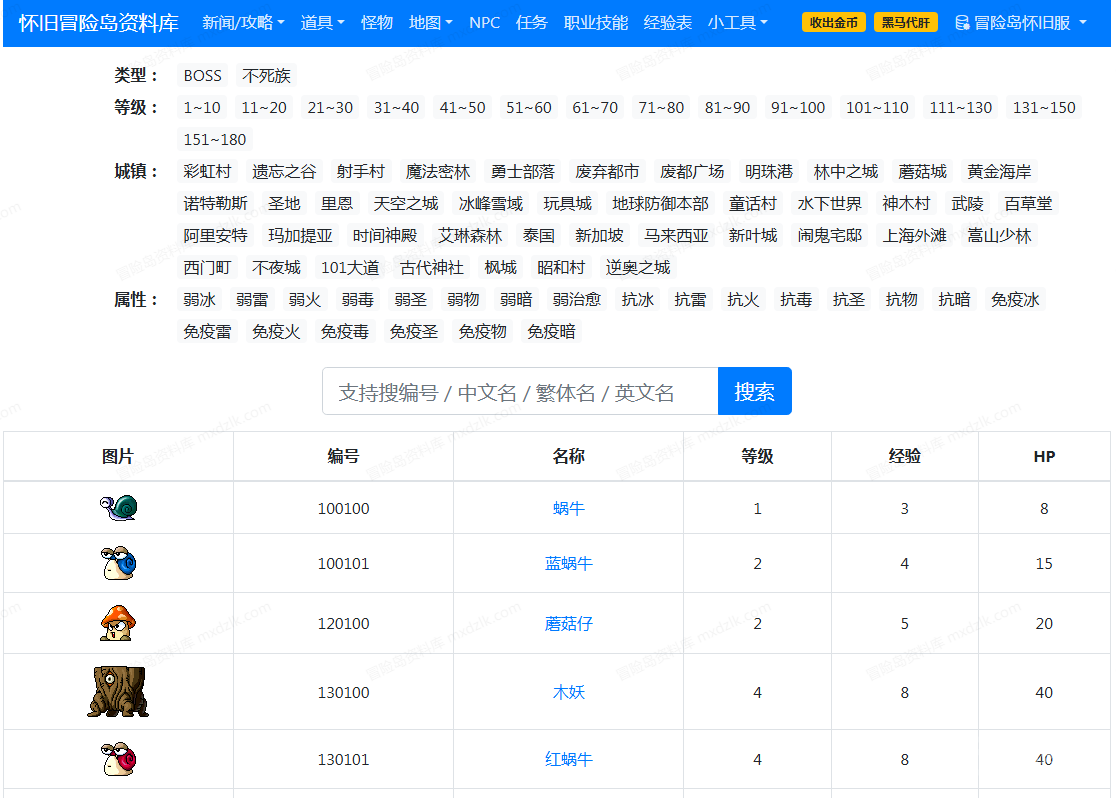
Task: Filter by attribute 抗雷
Action: pos(690,300)
